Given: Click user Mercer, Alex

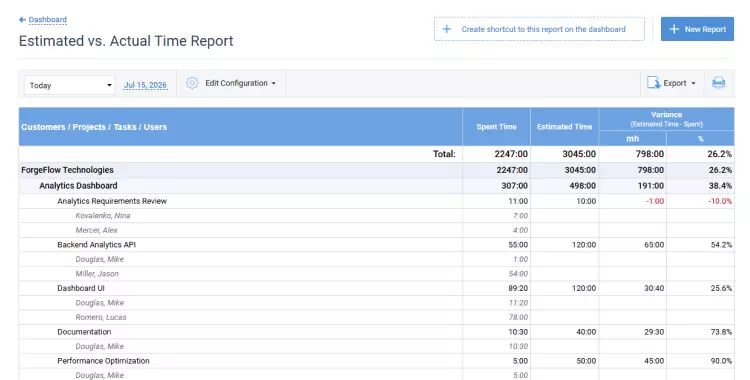Looking at the screenshot, I should point(96,230).
